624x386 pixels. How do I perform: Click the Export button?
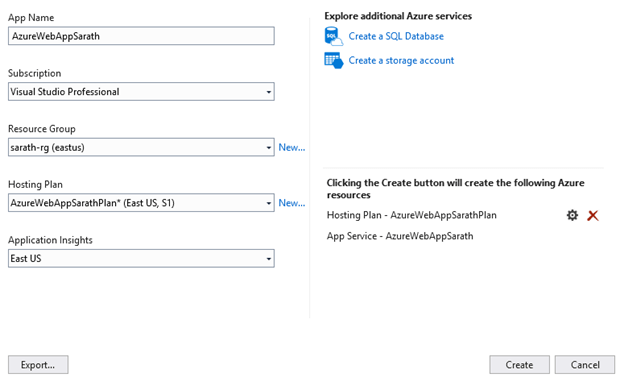tap(38, 365)
